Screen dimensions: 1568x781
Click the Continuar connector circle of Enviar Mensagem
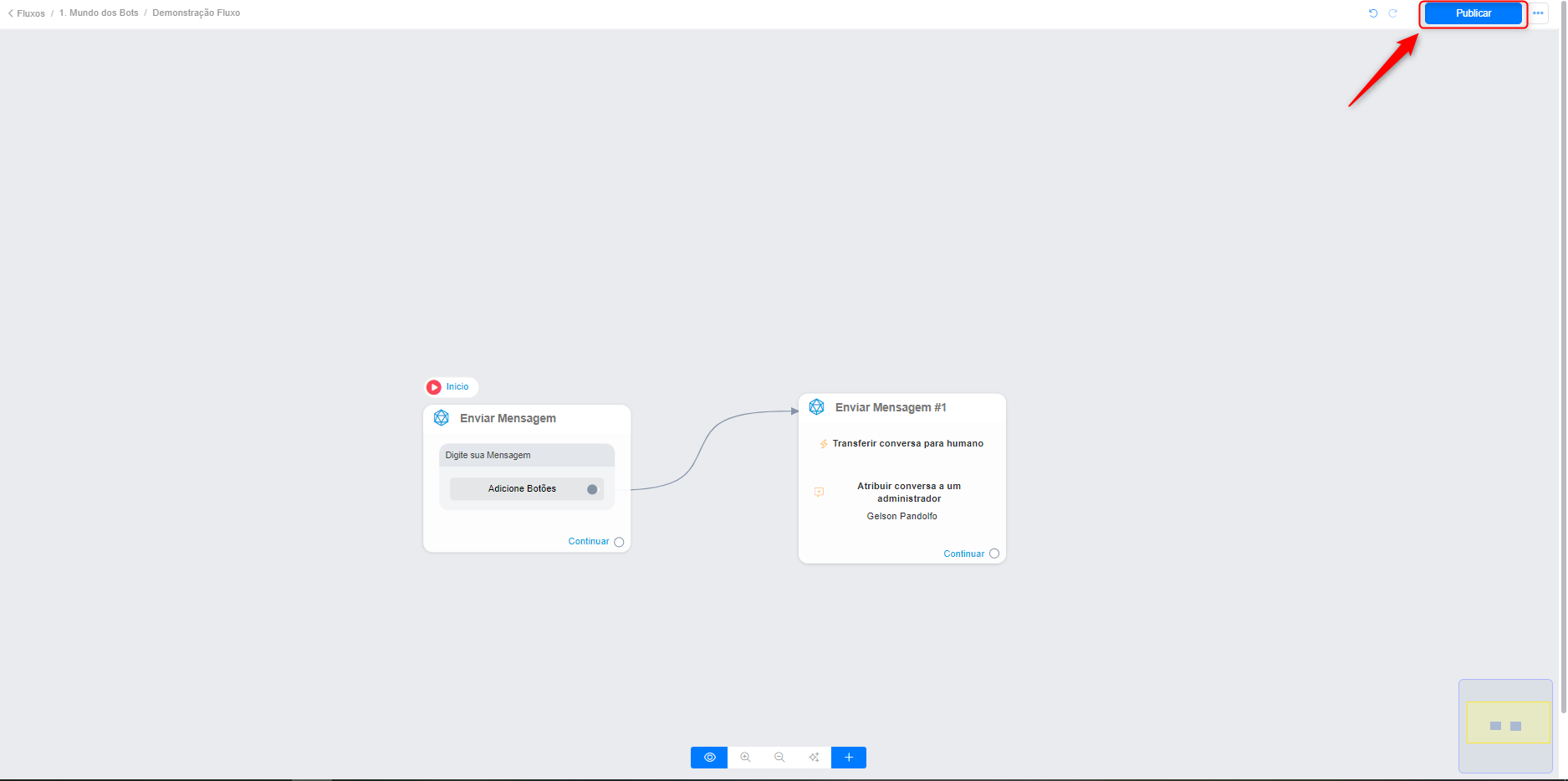tap(619, 542)
